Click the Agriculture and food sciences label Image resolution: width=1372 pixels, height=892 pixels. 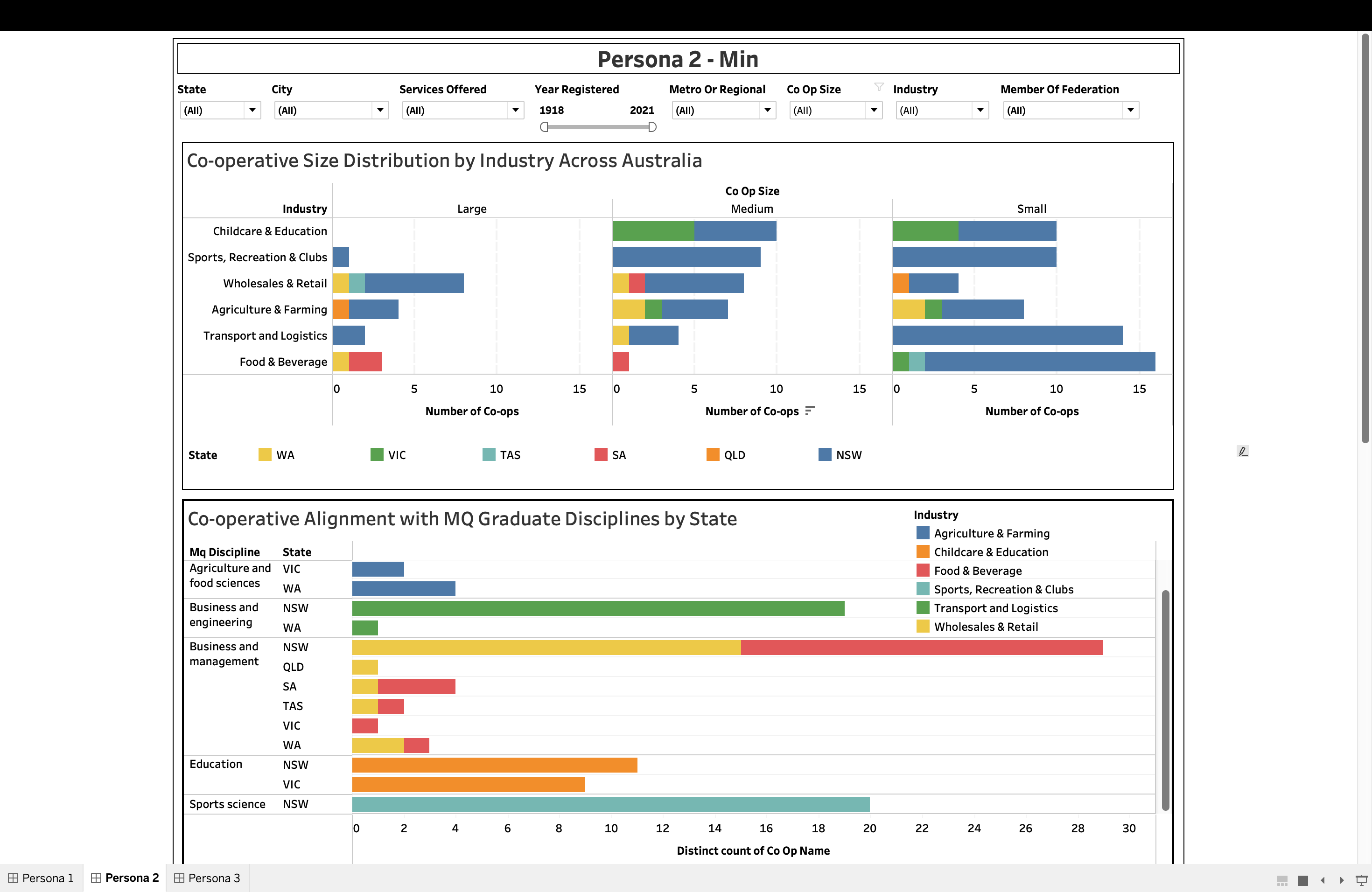coord(230,576)
